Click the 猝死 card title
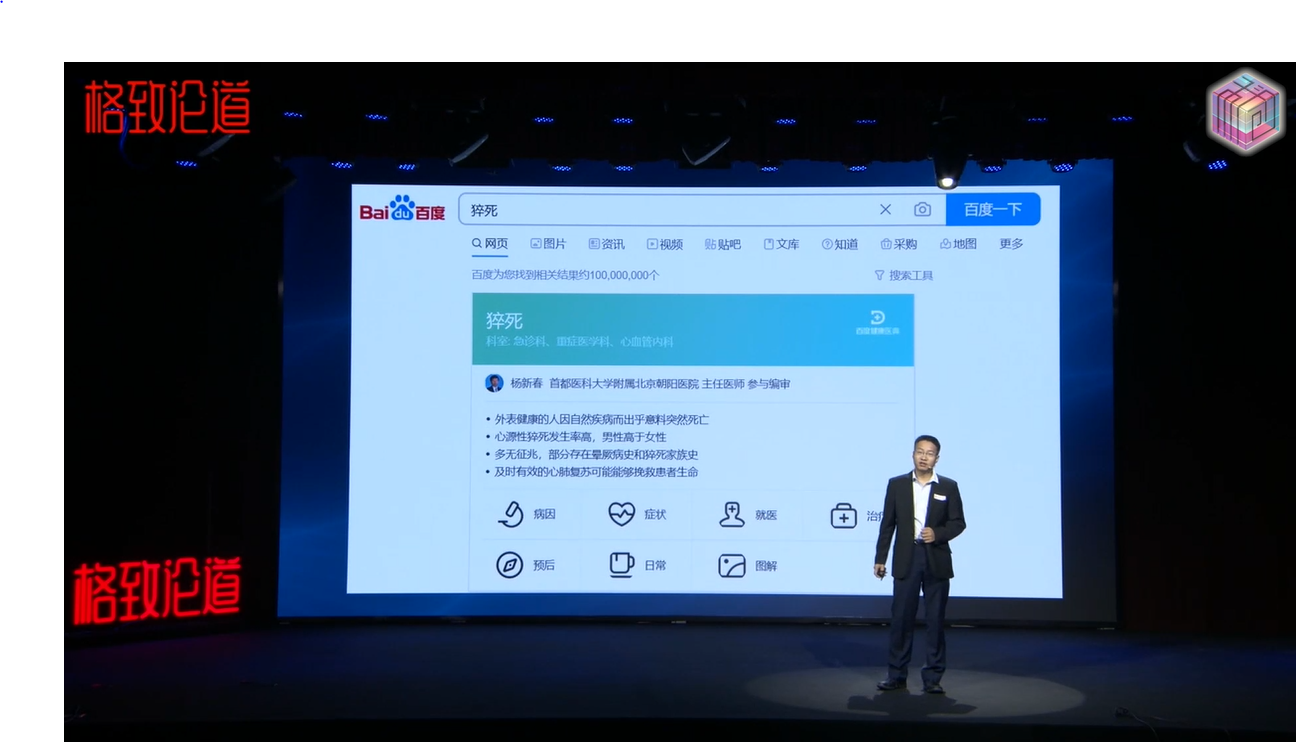Image resolution: width=1296 pixels, height=742 pixels. pos(504,321)
